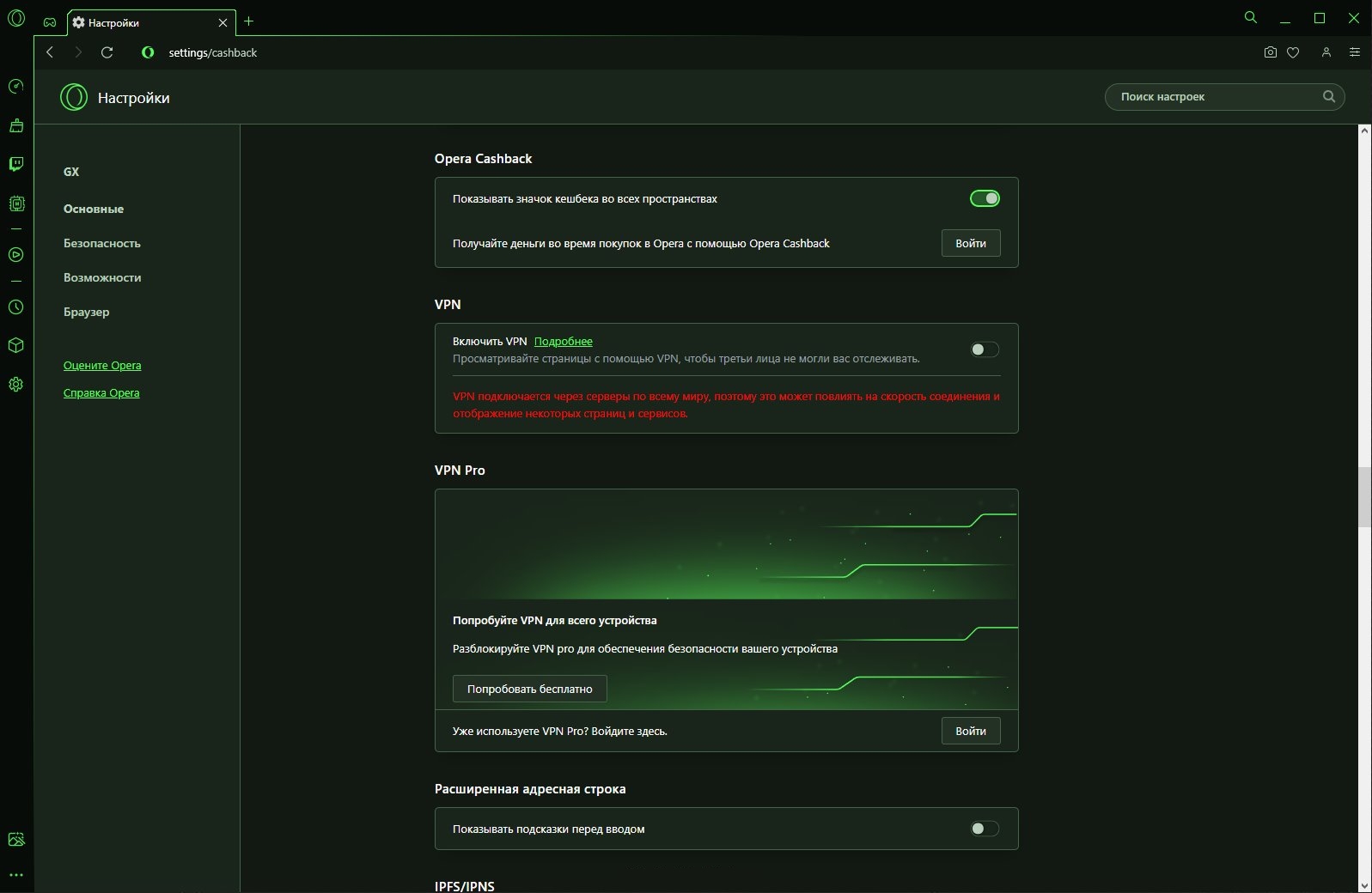Screen dimensions: 1372x893
Task: Click text Уже используете VPN Pro?
Action: coord(521,731)
